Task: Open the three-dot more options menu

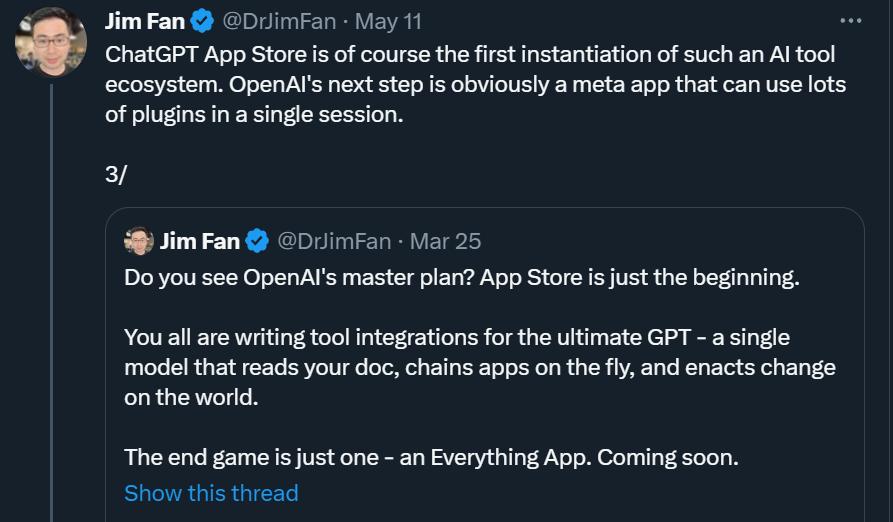Action: 850,20
